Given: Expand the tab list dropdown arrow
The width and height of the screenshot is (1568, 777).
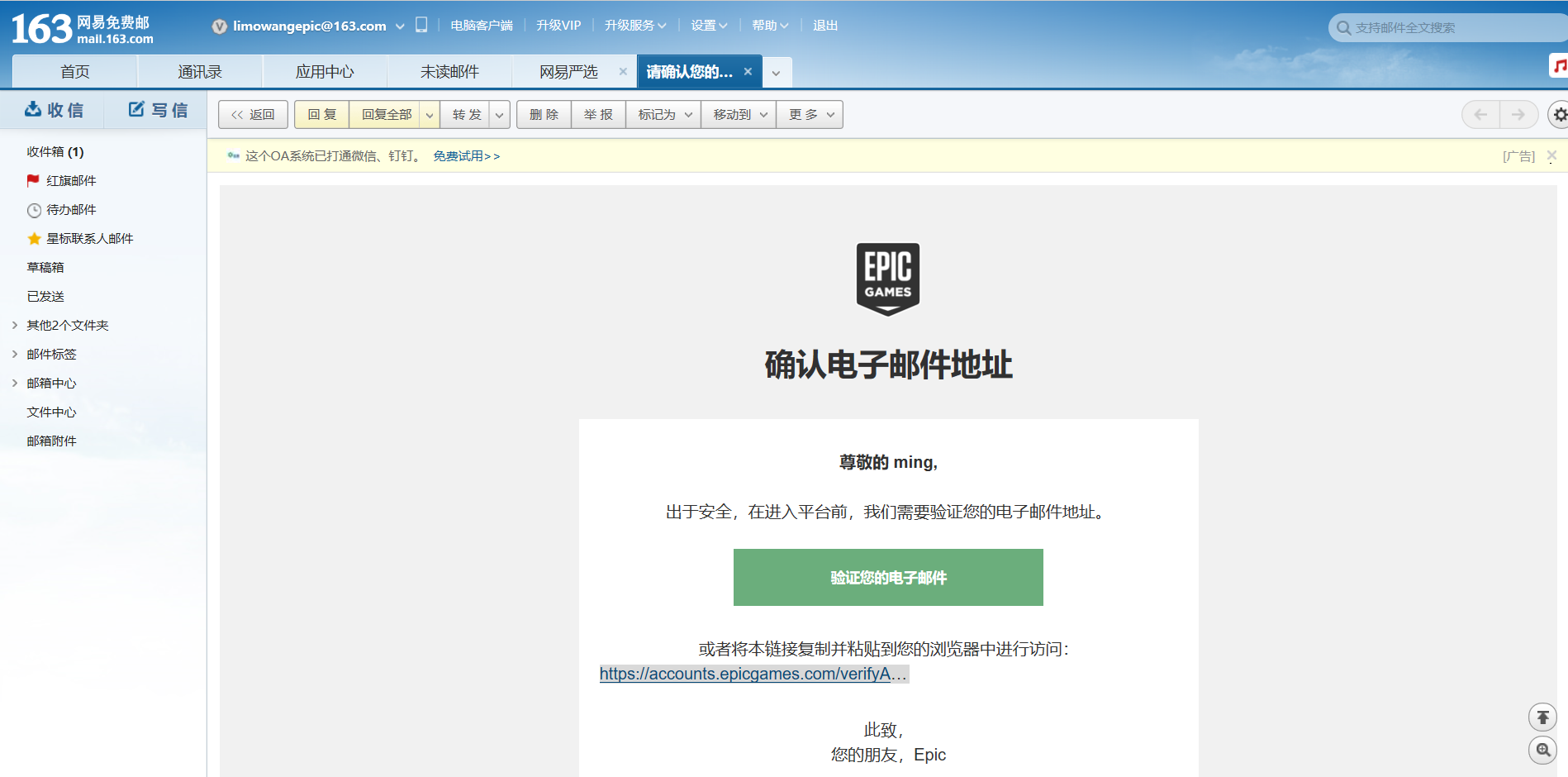Looking at the screenshot, I should click(x=776, y=73).
